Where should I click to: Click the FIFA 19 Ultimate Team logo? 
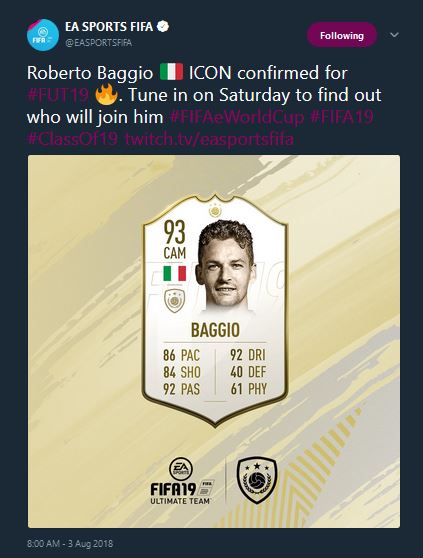181,481
